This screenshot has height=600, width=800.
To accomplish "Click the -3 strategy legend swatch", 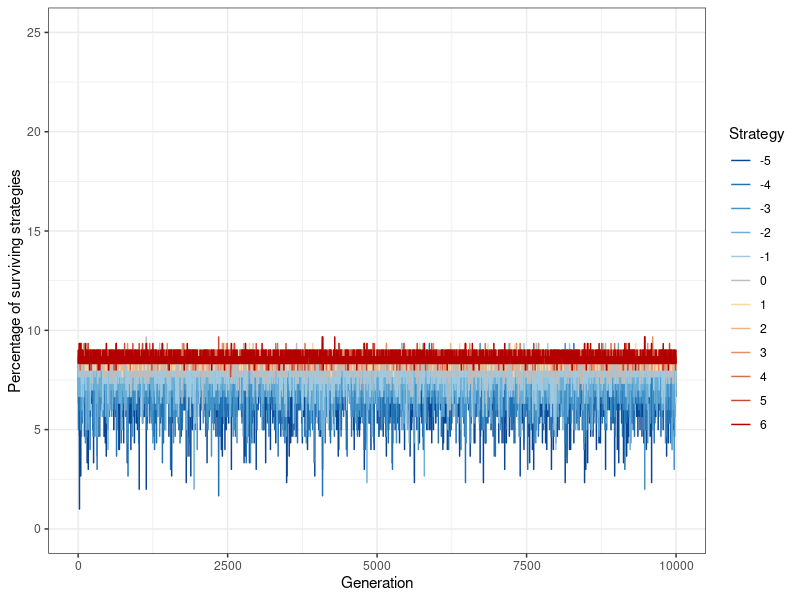I will coord(740,209).
